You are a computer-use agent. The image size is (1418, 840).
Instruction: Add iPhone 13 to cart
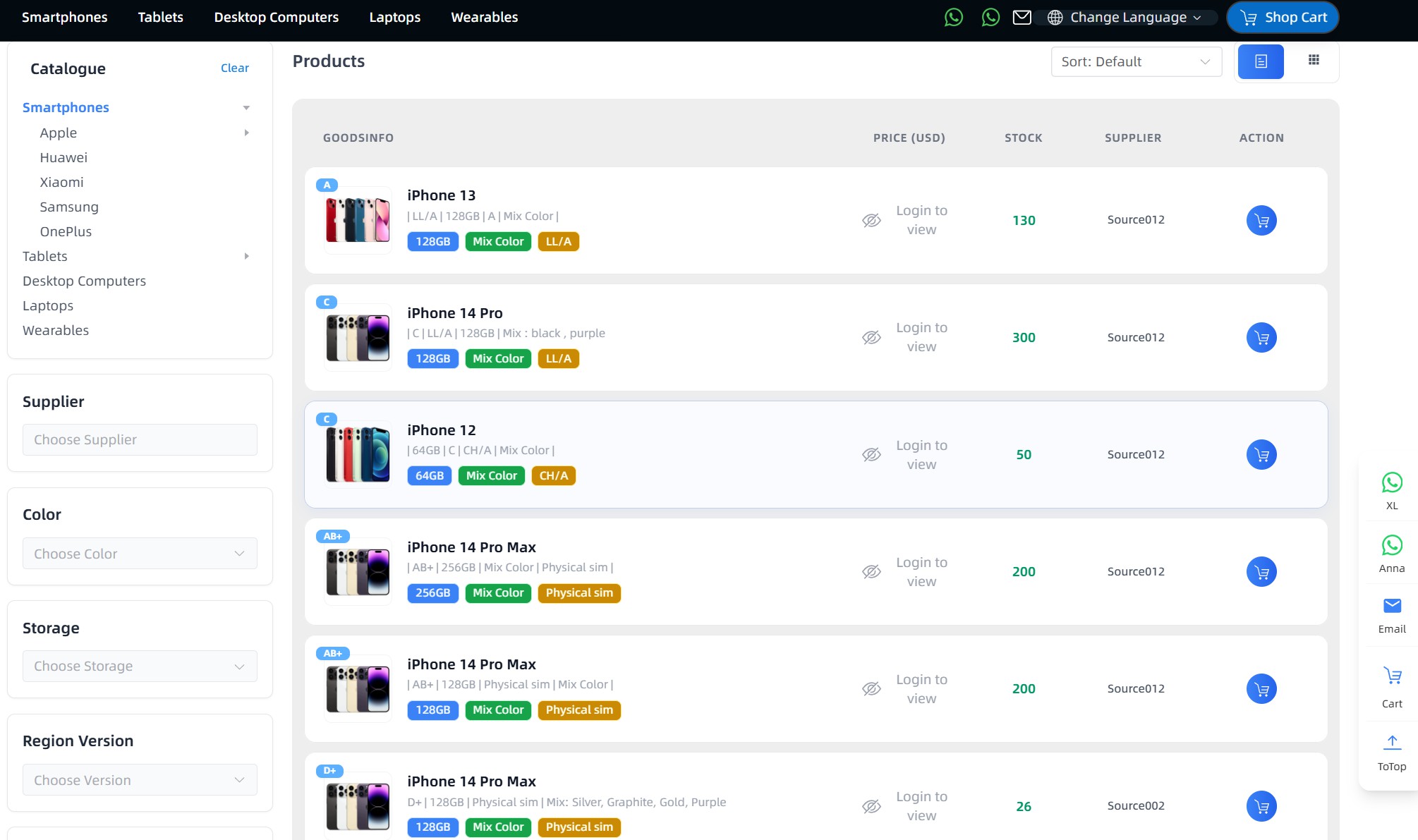pyautogui.click(x=1261, y=220)
